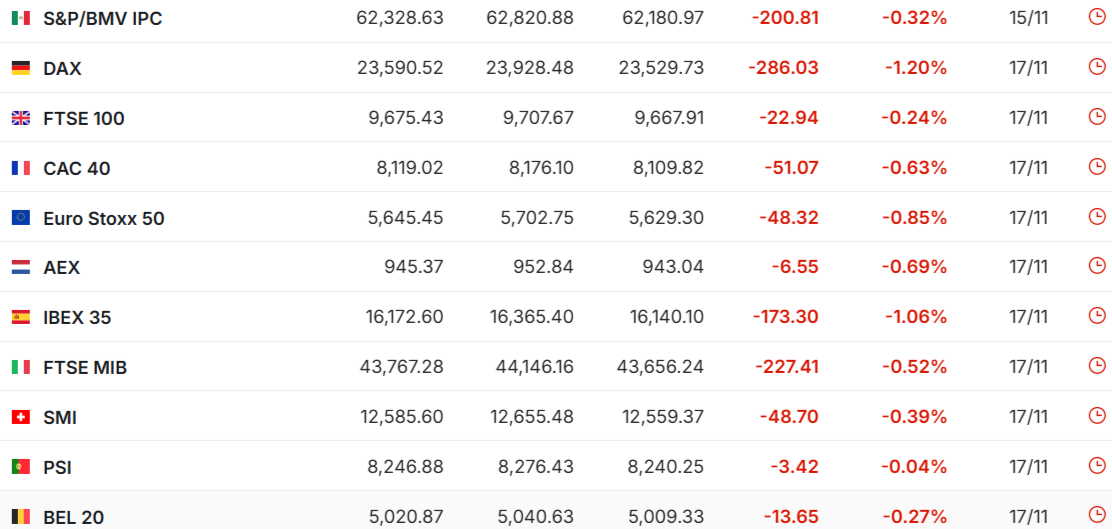
Task: Click the German flag icon beside DAX
Action: pos(20,68)
